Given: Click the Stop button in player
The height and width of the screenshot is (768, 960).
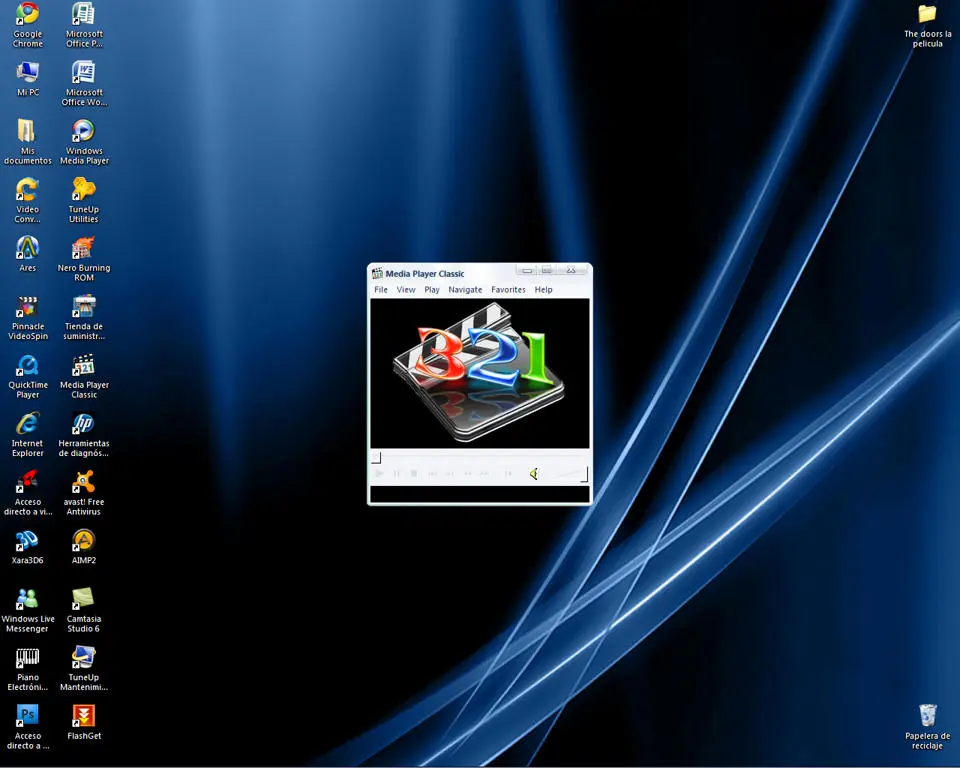Looking at the screenshot, I should [x=414, y=473].
